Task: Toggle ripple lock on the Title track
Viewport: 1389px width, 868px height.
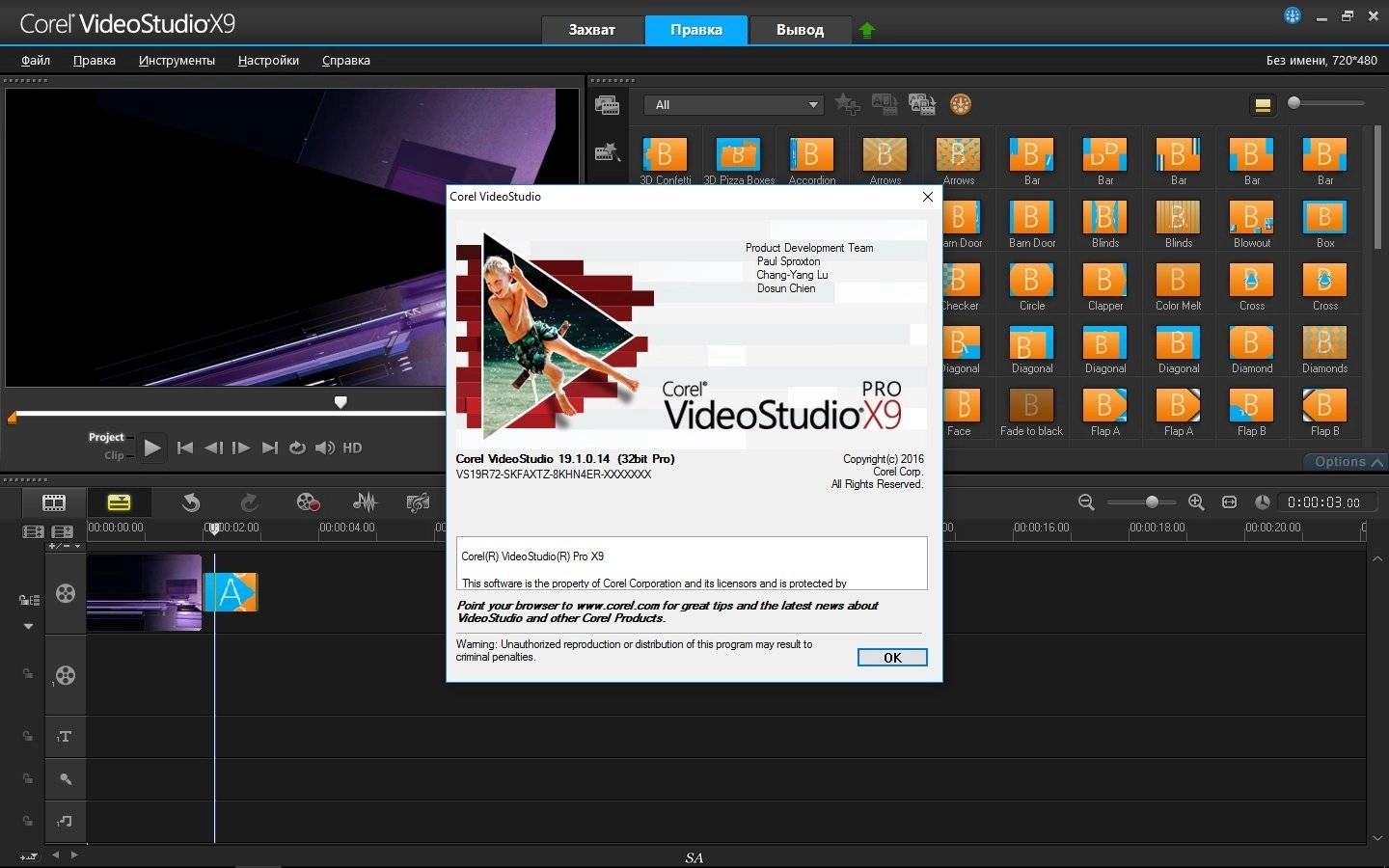Action: (28, 737)
